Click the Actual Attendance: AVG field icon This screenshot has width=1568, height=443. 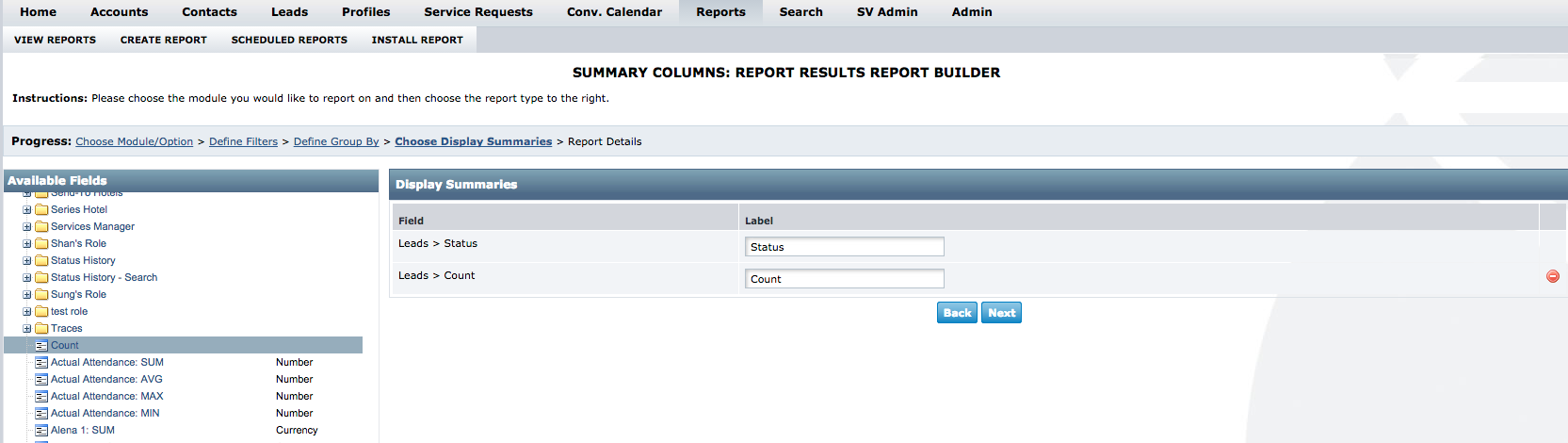(41, 379)
